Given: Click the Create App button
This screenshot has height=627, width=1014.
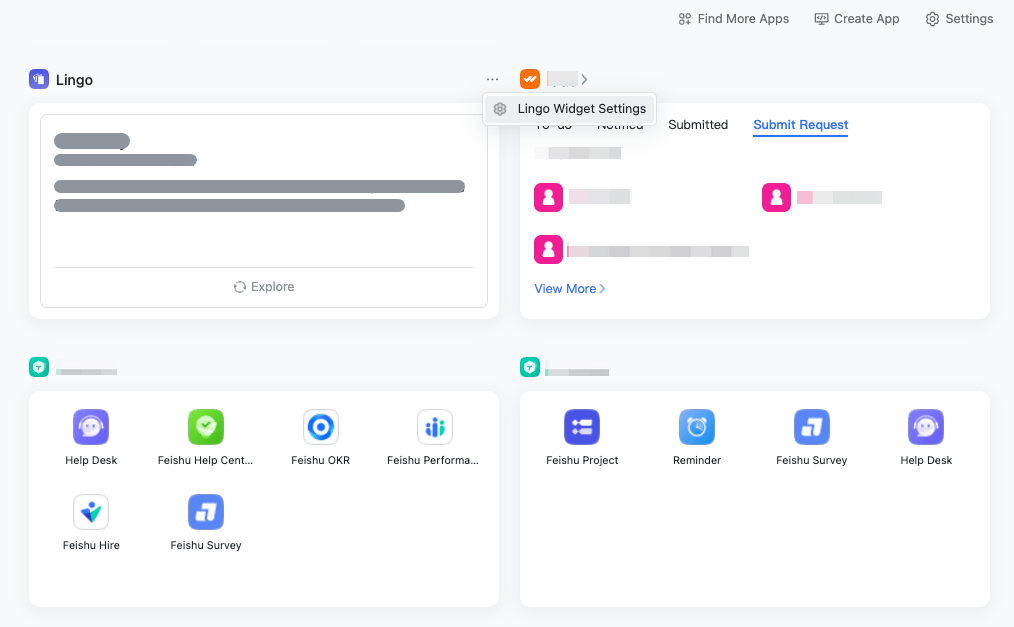Looking at the screenshot, I should click(857, 19).
